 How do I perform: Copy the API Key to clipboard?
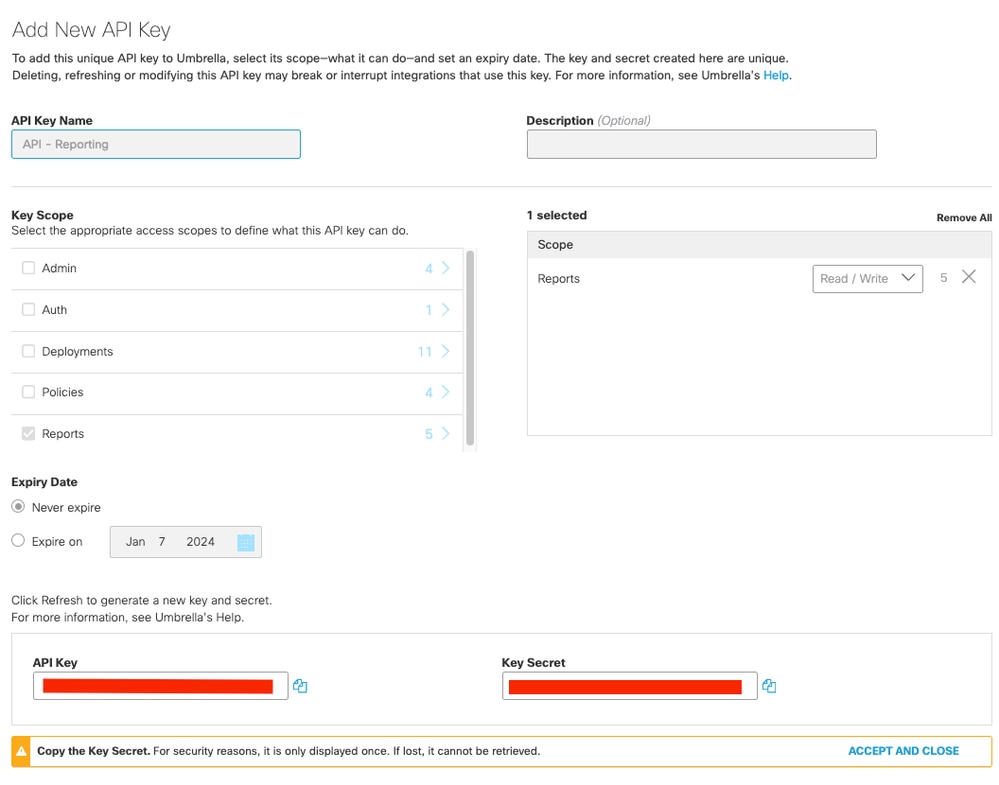(300, 686)
